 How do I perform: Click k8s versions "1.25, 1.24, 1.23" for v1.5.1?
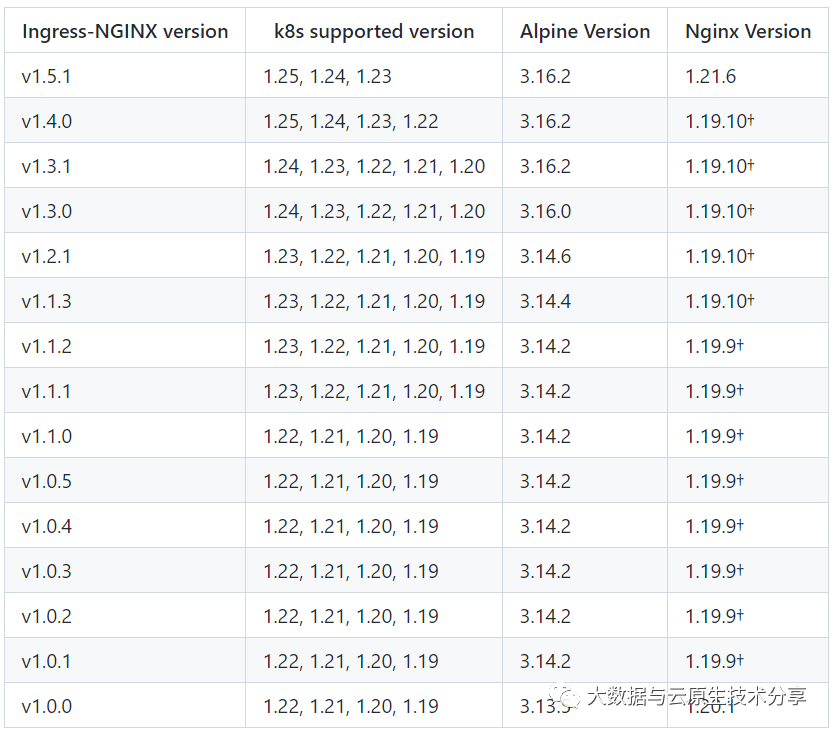pyautogui.click(x=374, y=75)
